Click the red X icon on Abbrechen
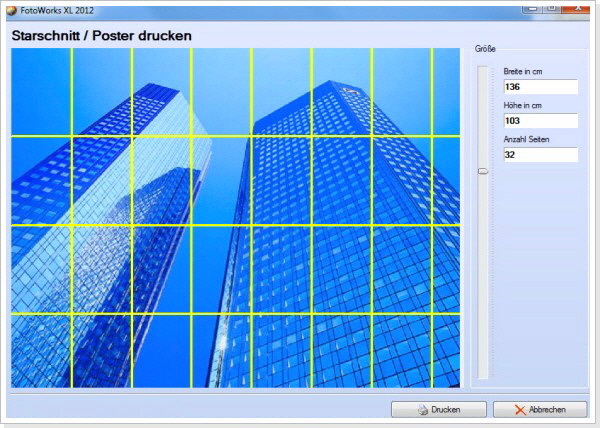Screen dimensions: 600x428 click(518, 410)
